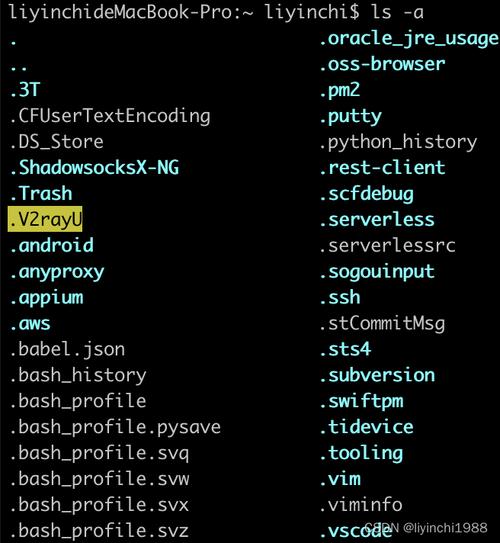Click the .viminfo file name
The image size is (500, 543).
361,505
